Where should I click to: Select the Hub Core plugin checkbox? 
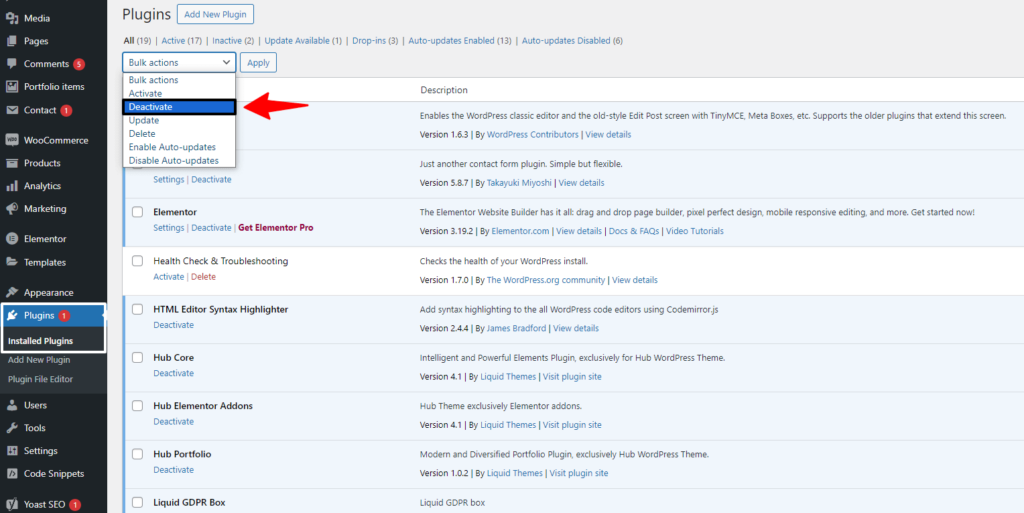(x=138, y=358)
